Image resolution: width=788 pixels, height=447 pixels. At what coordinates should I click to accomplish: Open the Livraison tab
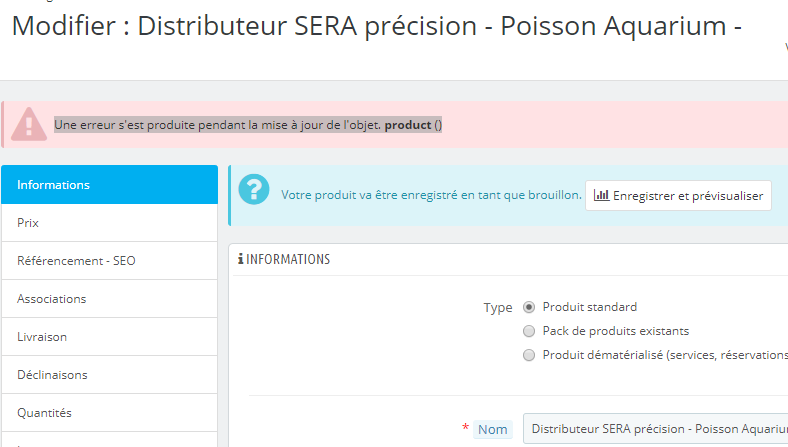[x=109, y=337]
